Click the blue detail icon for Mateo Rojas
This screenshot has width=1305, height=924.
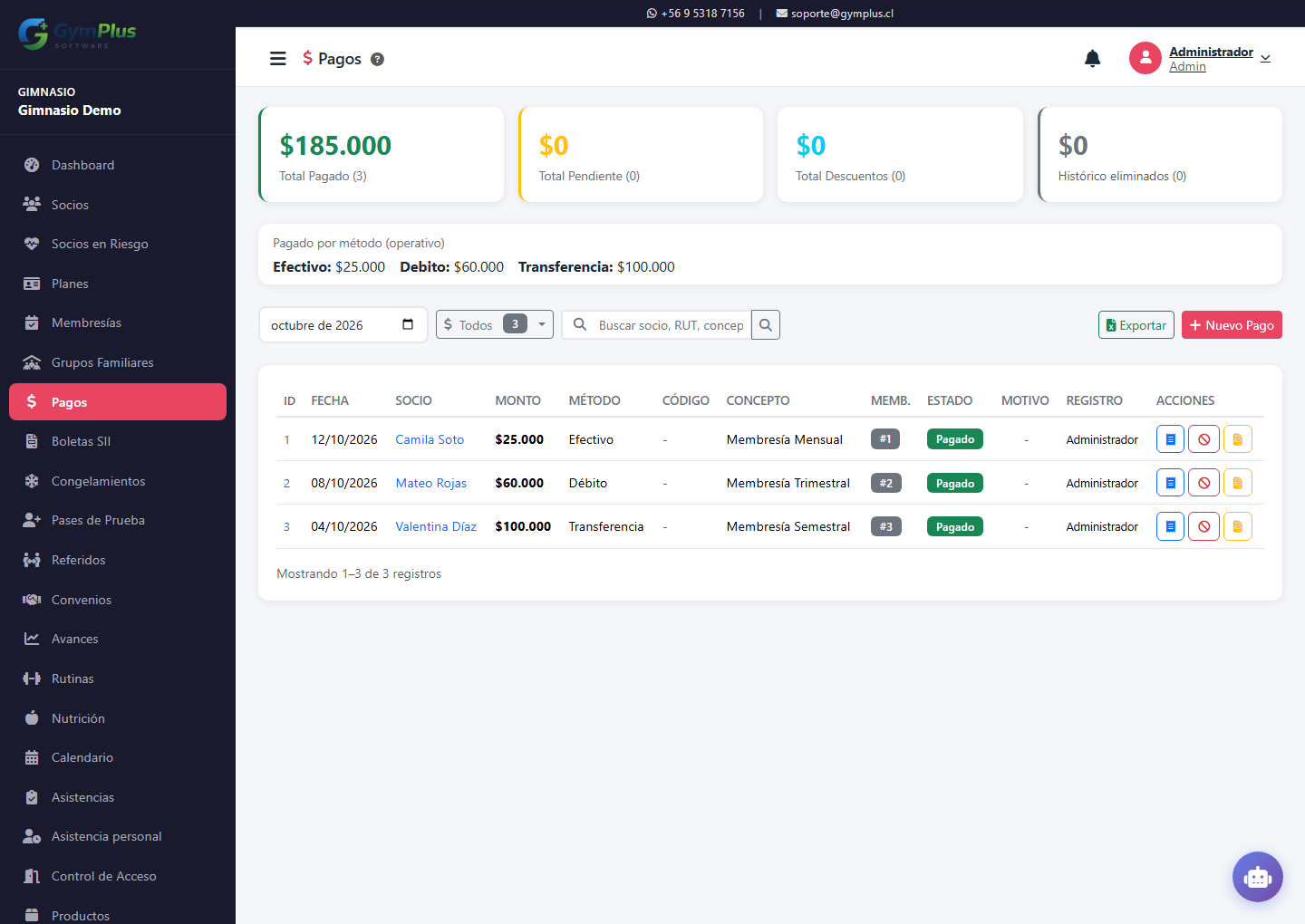click(1171, 483)
